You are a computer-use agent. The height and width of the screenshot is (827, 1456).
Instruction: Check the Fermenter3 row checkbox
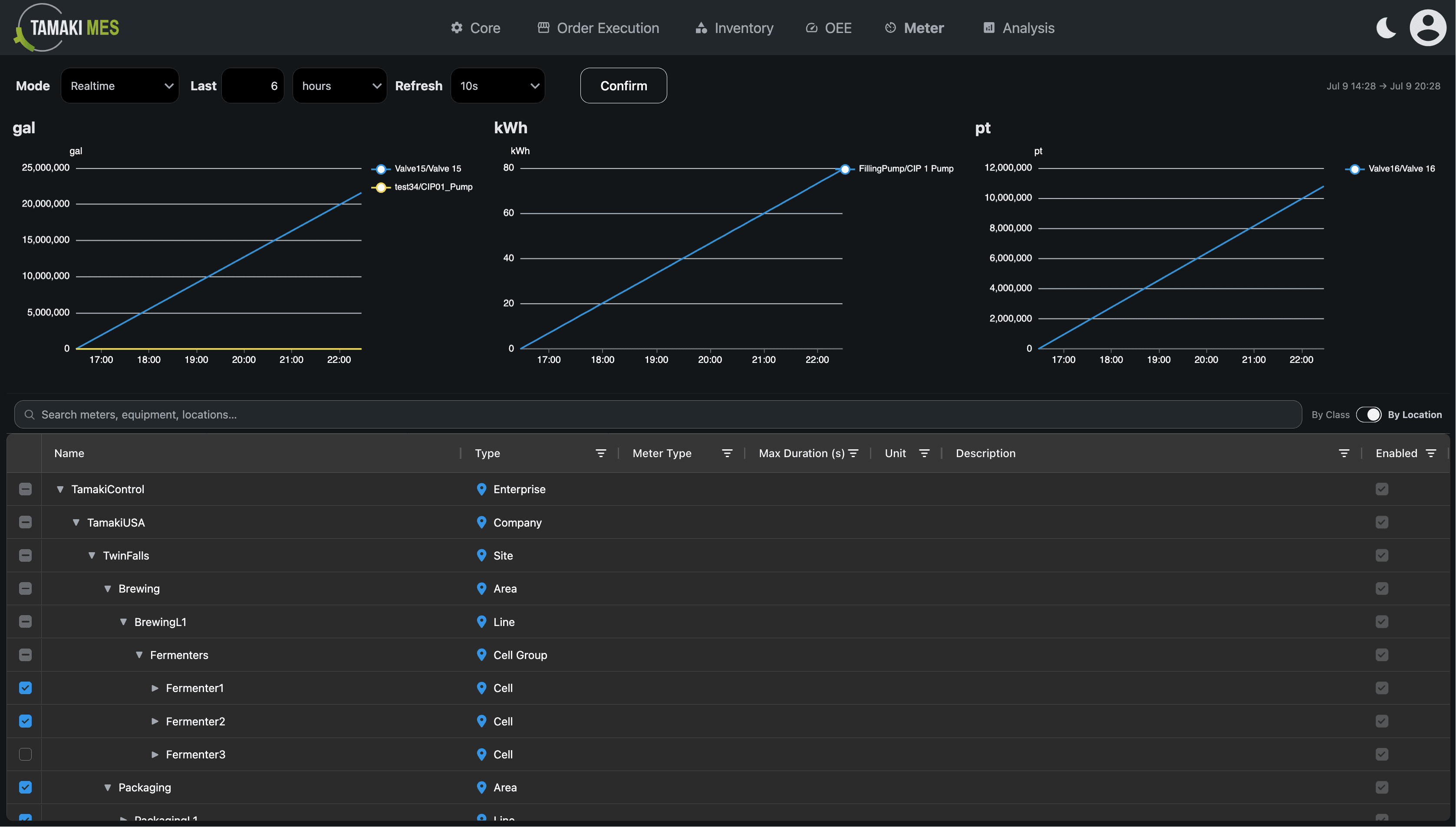(x=25, y=755)
